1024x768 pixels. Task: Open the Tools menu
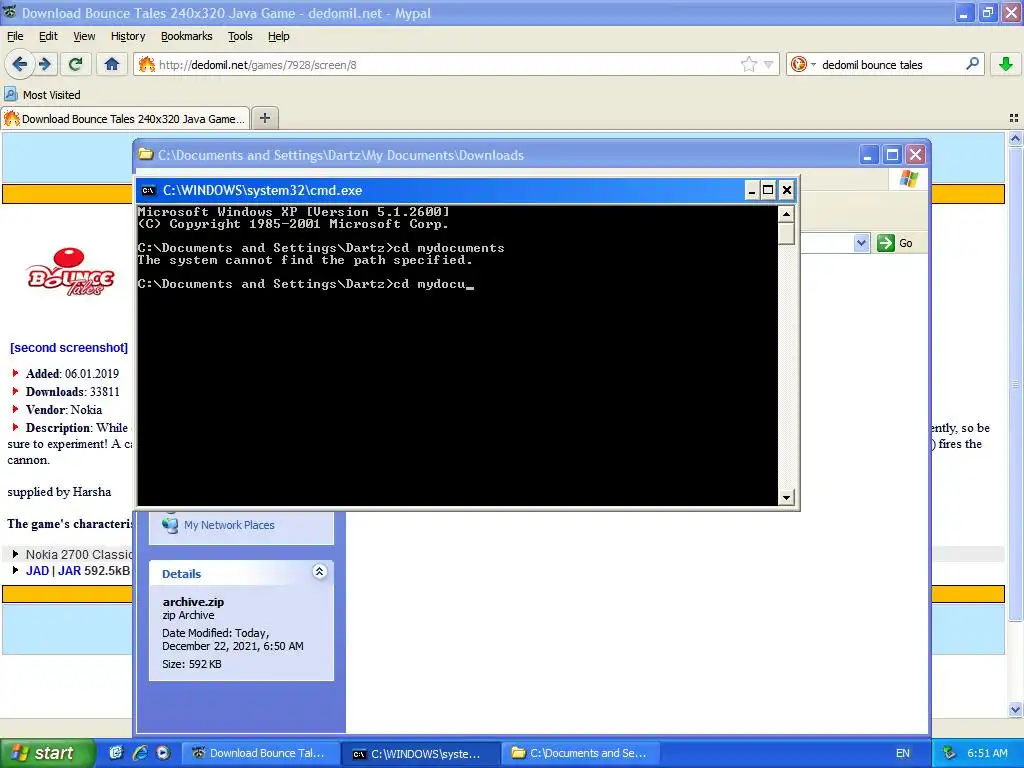coord(240,36)
